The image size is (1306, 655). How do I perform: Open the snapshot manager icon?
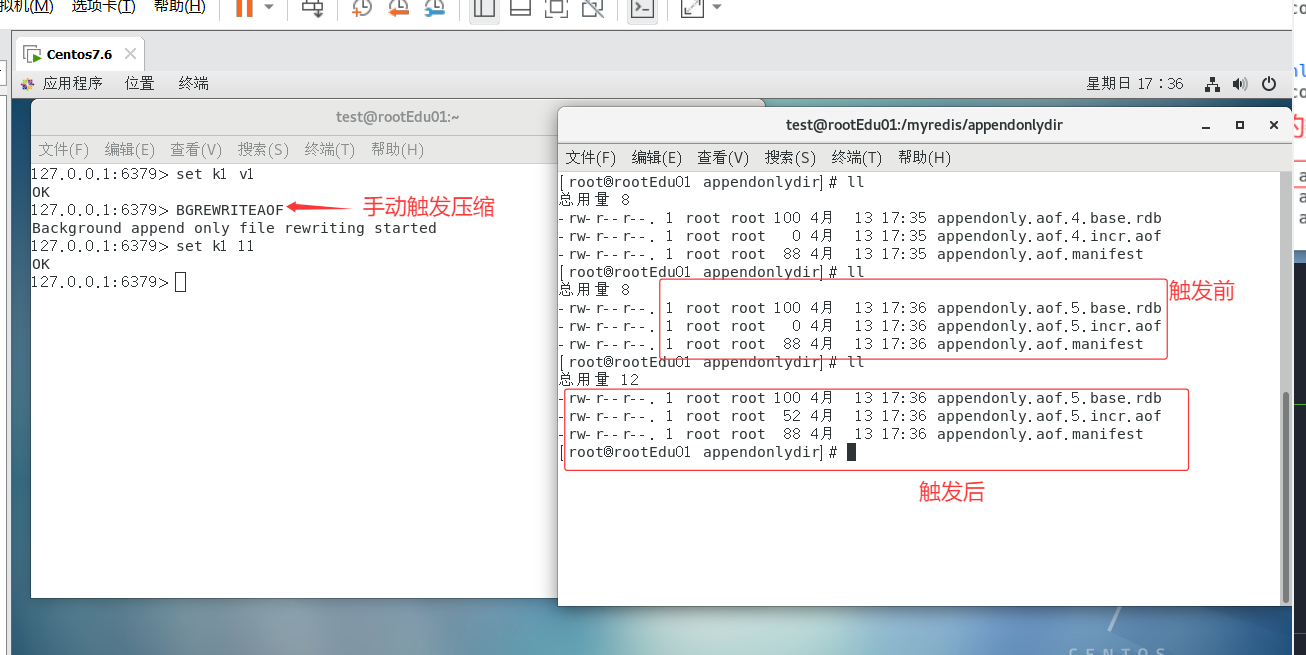435,8
